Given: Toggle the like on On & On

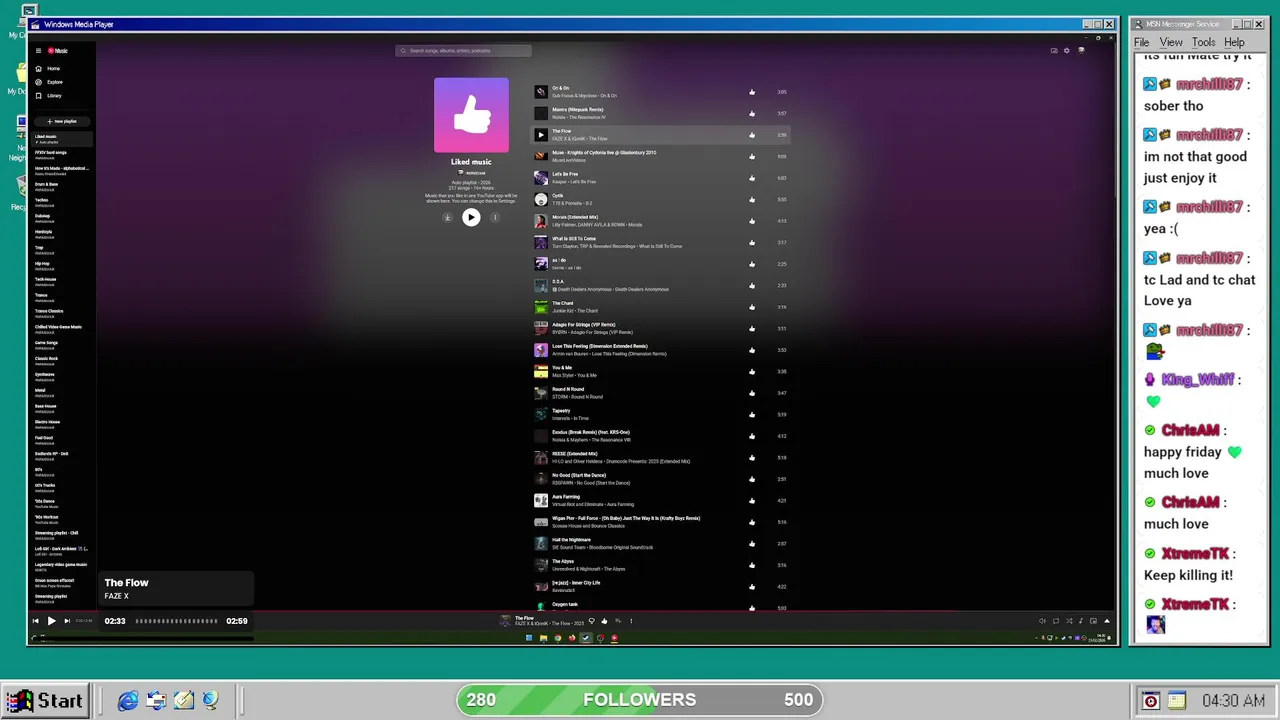Looking at the screenshot, I should (x=752, y=92).
